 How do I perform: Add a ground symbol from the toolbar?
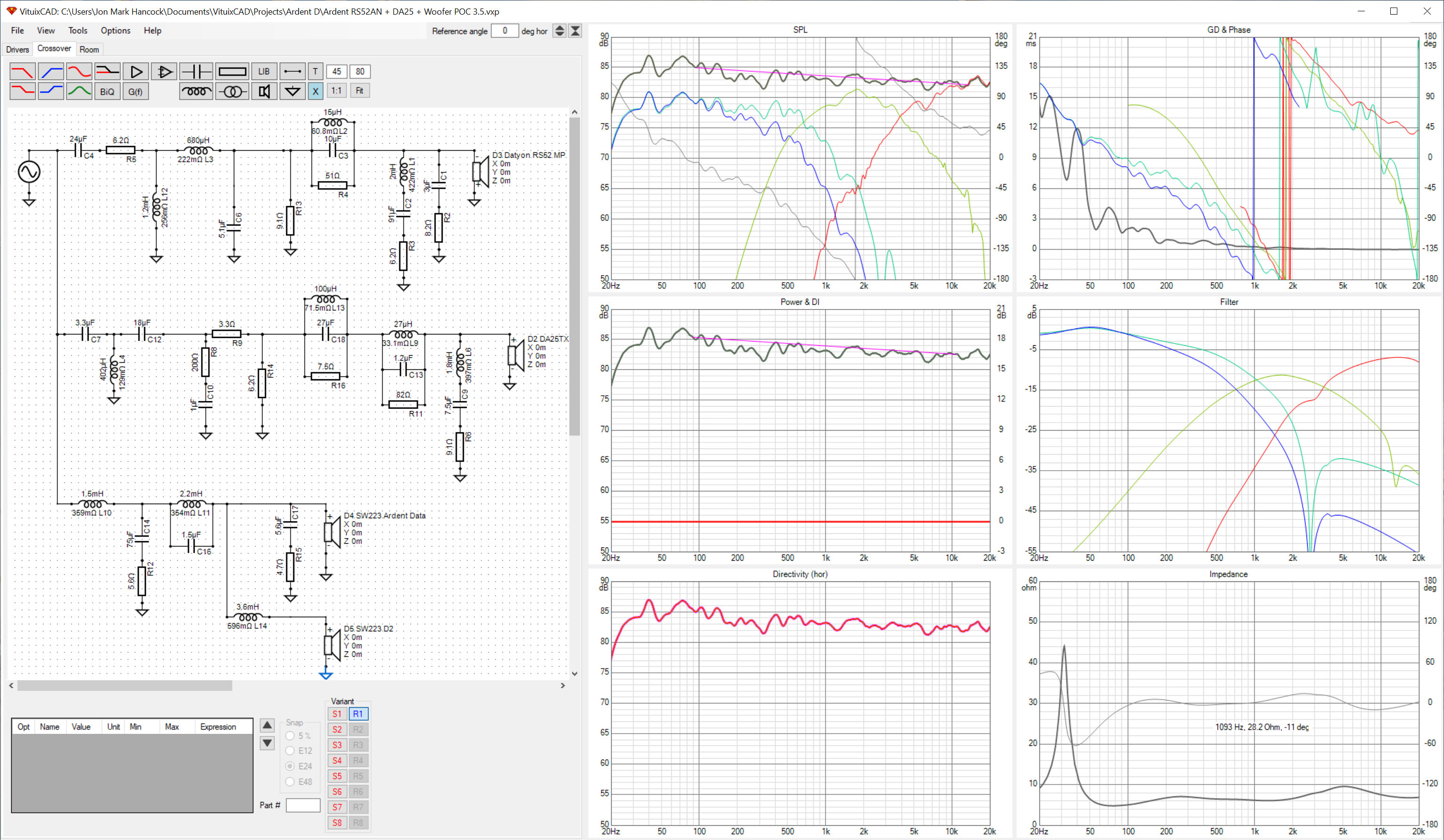pos(293,91)
